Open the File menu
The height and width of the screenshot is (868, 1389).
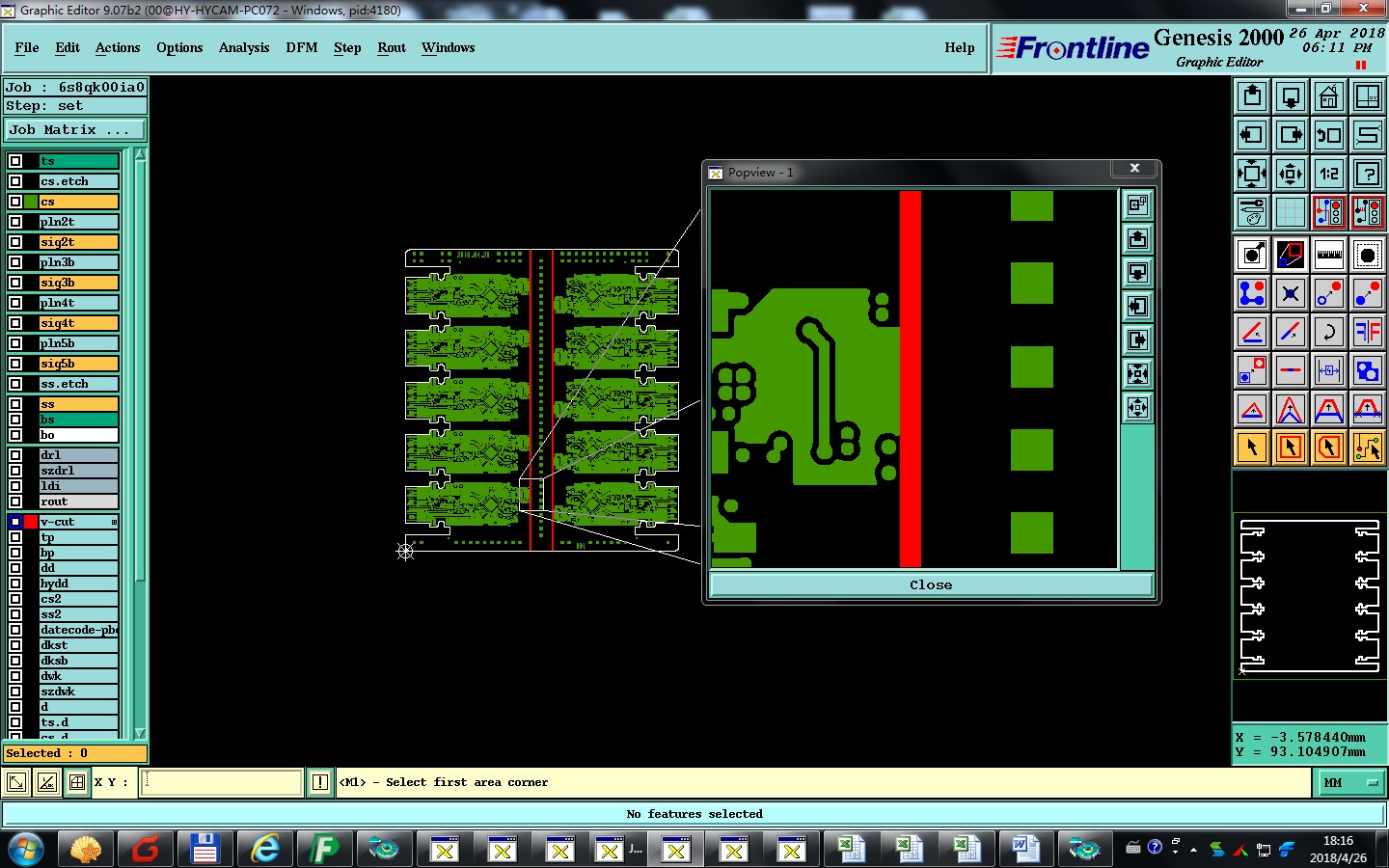[27, 47]
